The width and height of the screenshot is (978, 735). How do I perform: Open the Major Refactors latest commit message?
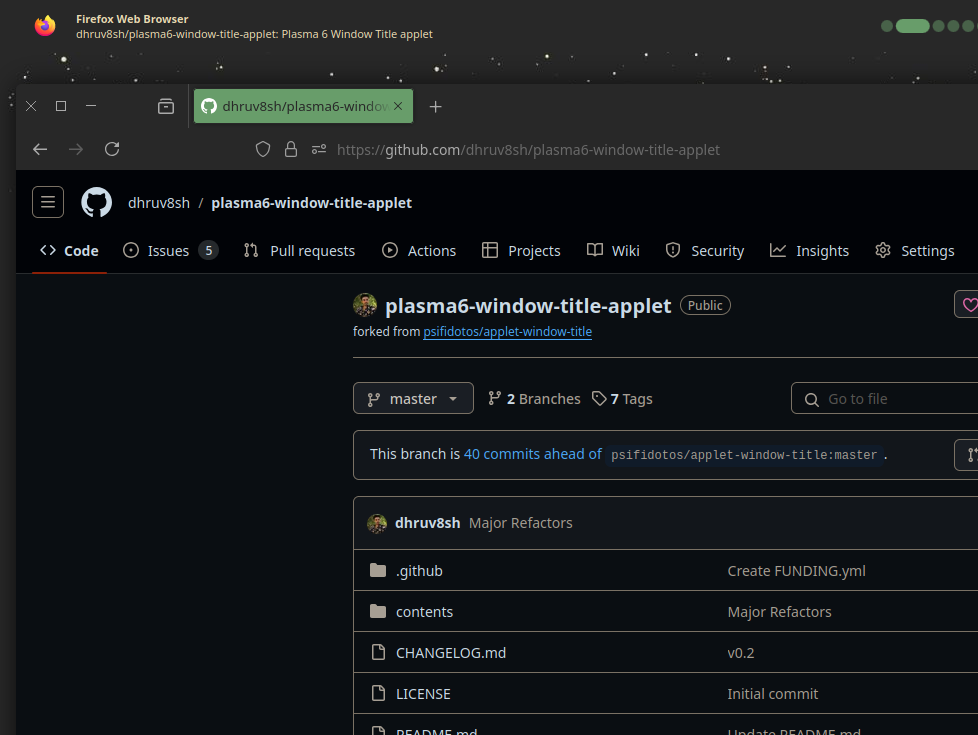coord(521,523)
